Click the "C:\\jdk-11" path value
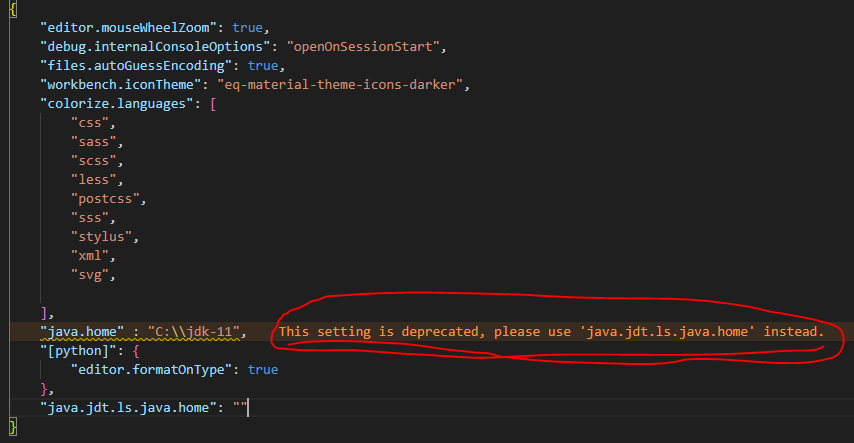854x443 pixels. [194, 332]
